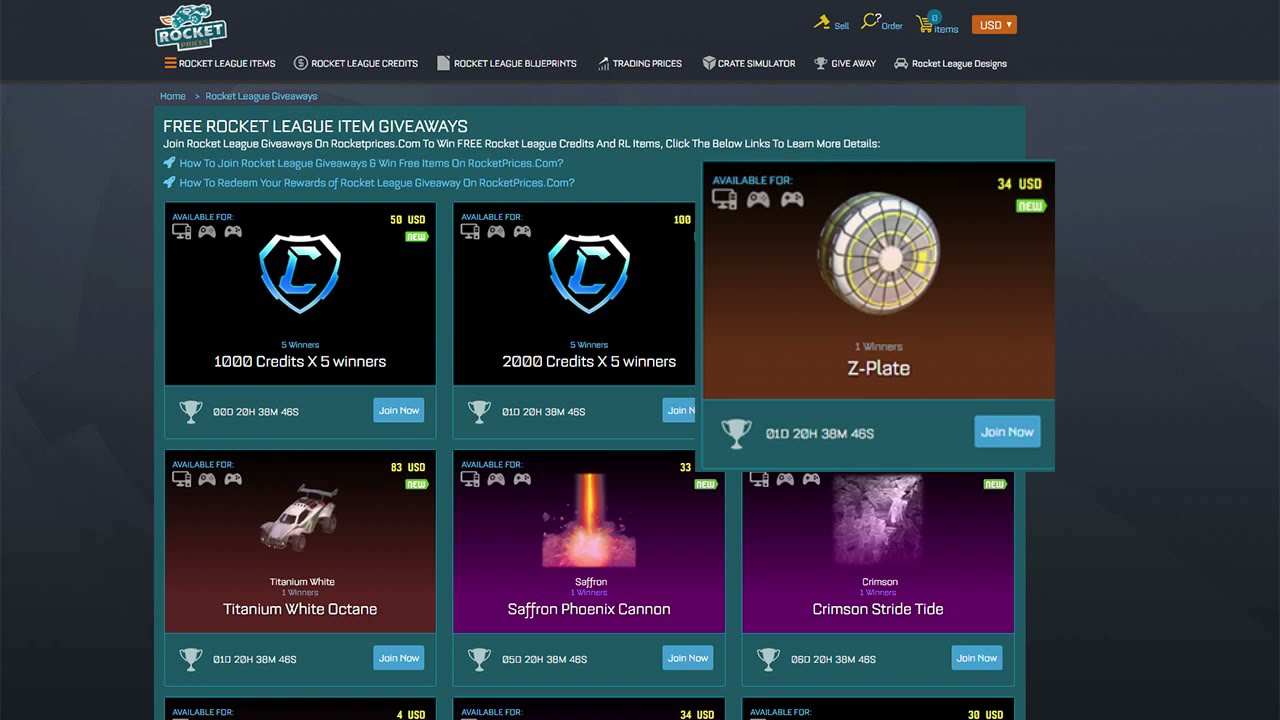Image resolution: width=1280 pixels, height=720 pixels.
Task: Click 'Free Rocket League Item Giveaways' heading
Action: [315, 126]
